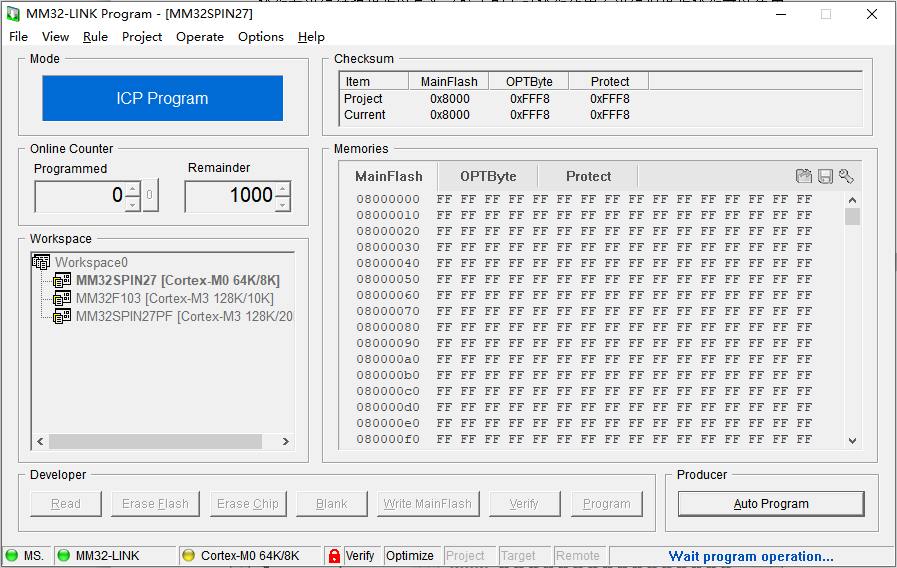Click the Workspace0 root icon

pos(41,262)
